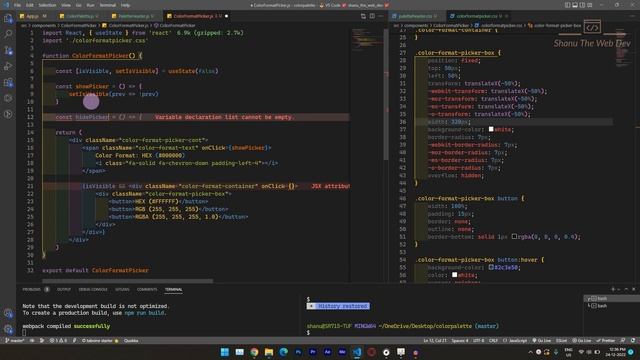
Task: Open After Effects from taskbar
Action: tap(327, 352)
